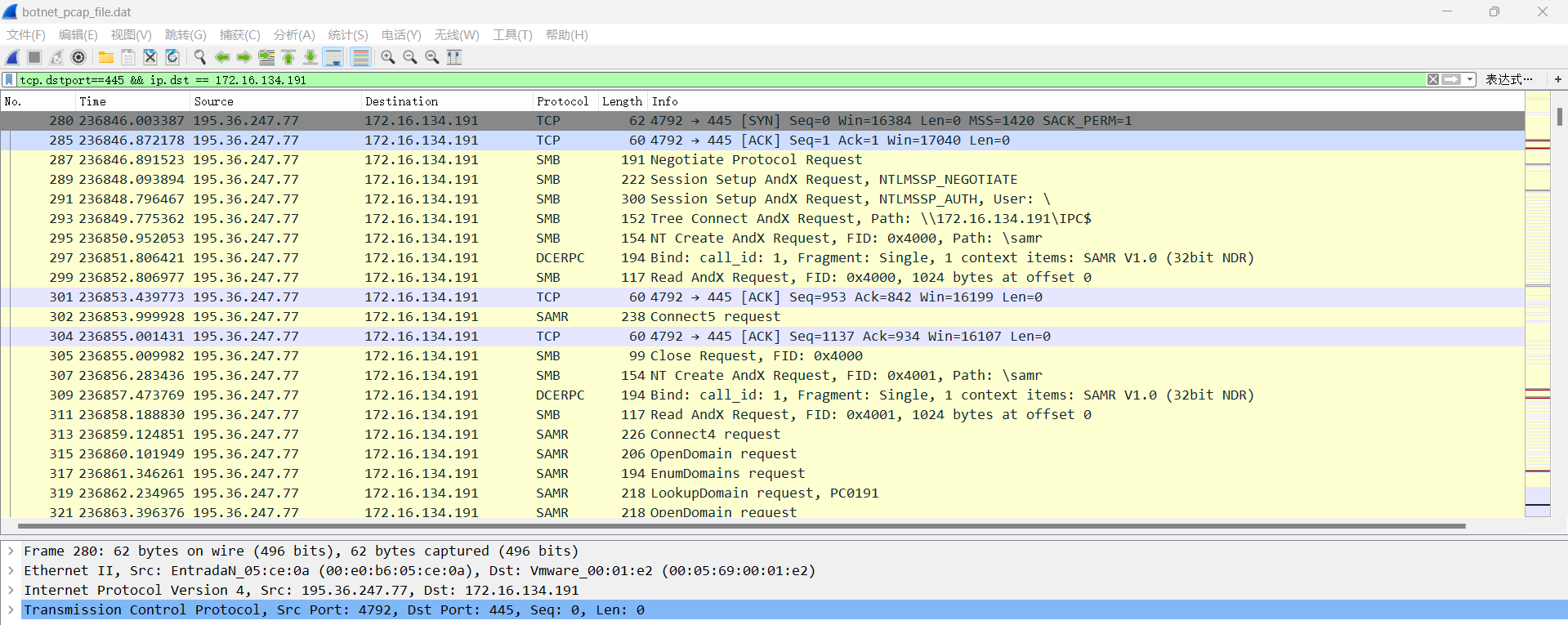
Task: Open the 无线(W) menu
Action: click(x=457, y=35)
